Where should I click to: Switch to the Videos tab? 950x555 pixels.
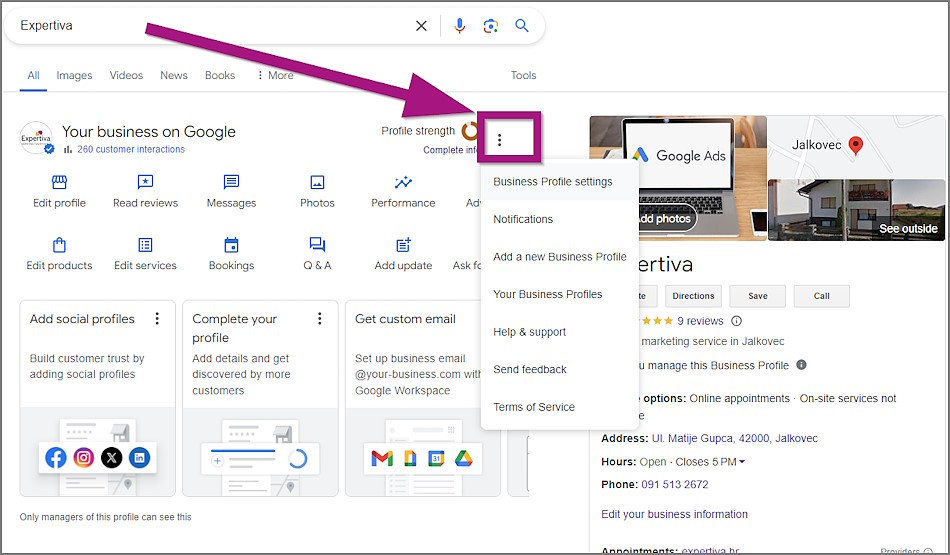point(126,75)
